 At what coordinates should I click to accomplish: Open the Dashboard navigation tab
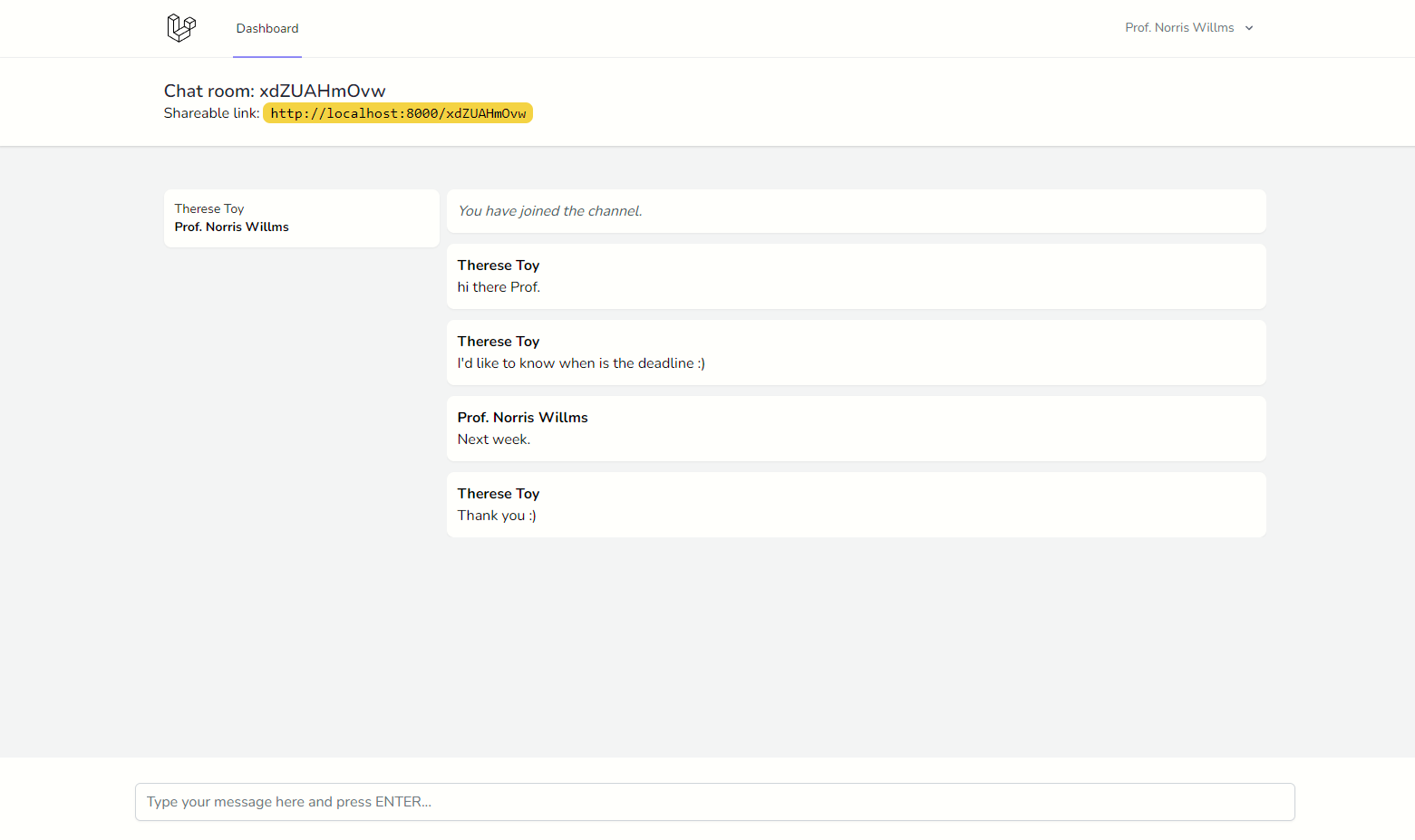pos(267,28)
